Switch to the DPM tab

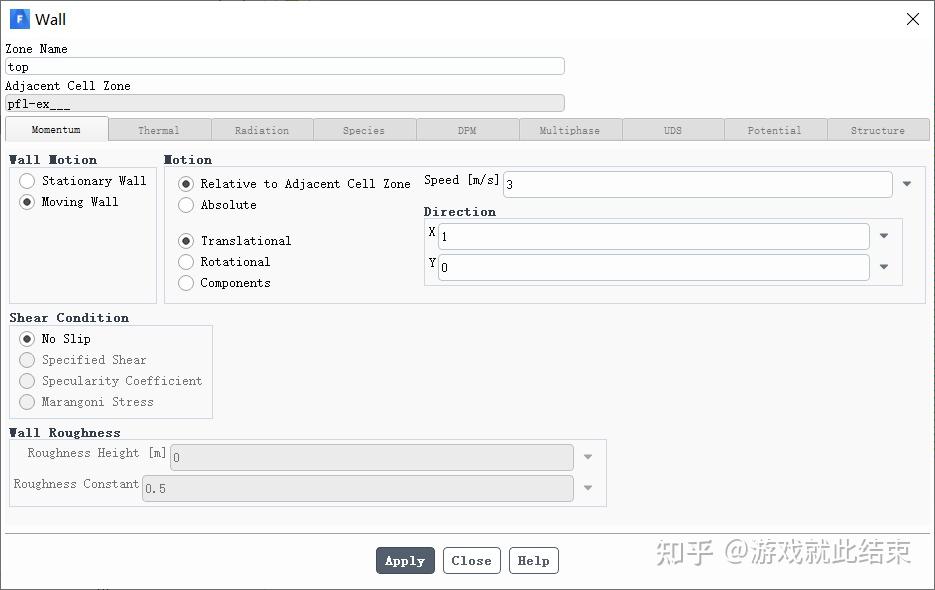[x=467, y=129]
